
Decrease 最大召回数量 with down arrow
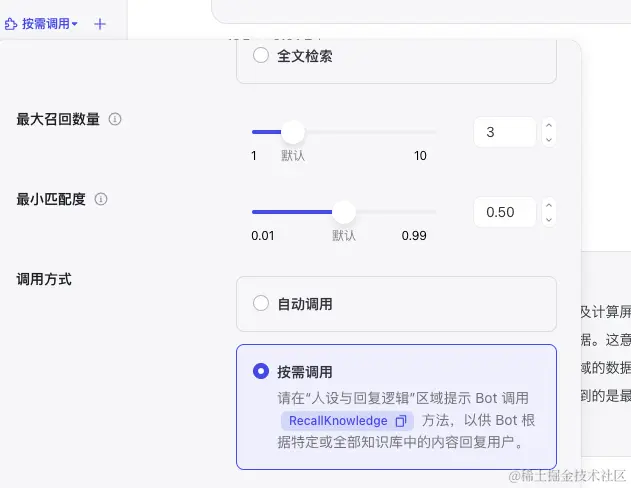click(x=548, y=139)
